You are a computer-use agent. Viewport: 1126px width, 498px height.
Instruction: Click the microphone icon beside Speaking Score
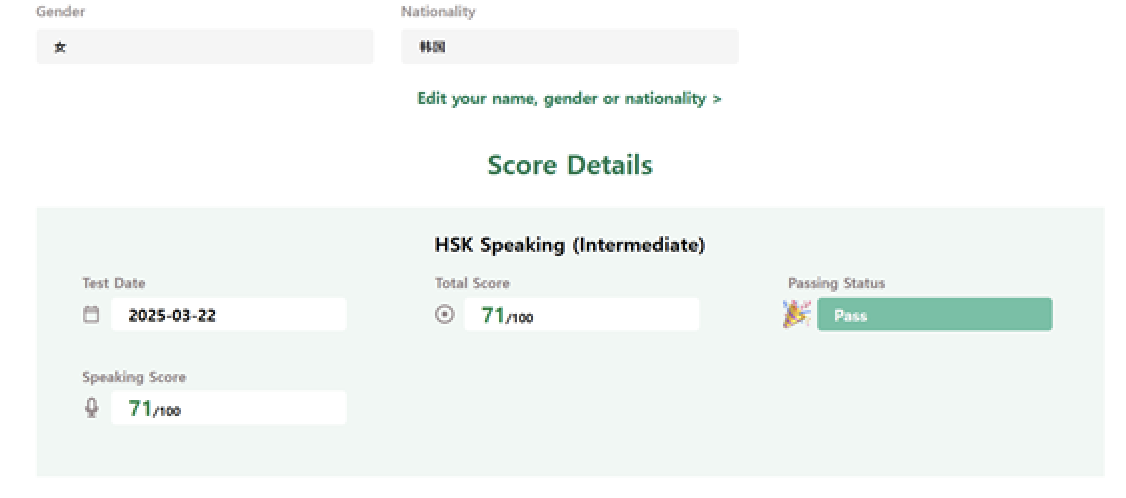[x=92, y=408]
